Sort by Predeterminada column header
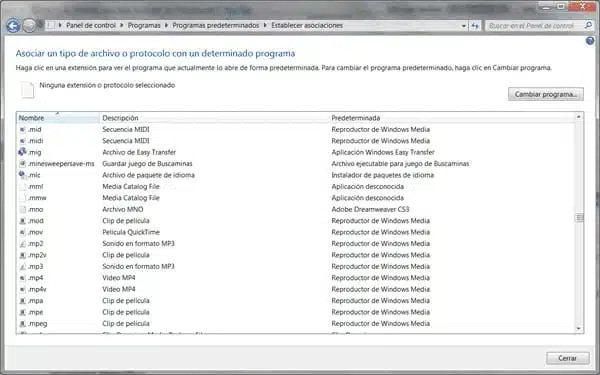 coord(452,118)
